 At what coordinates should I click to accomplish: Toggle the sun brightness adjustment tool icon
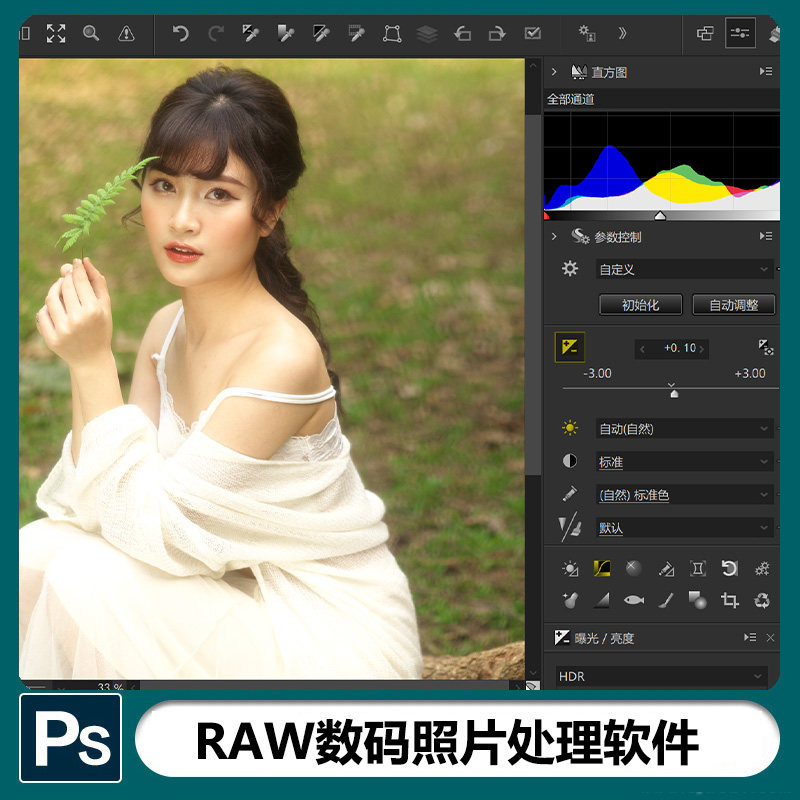[570, 568]
